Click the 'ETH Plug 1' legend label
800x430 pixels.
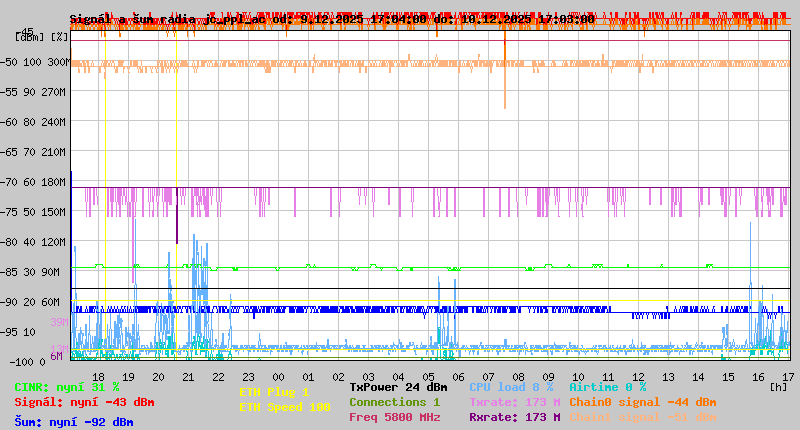tap(274, 392)
